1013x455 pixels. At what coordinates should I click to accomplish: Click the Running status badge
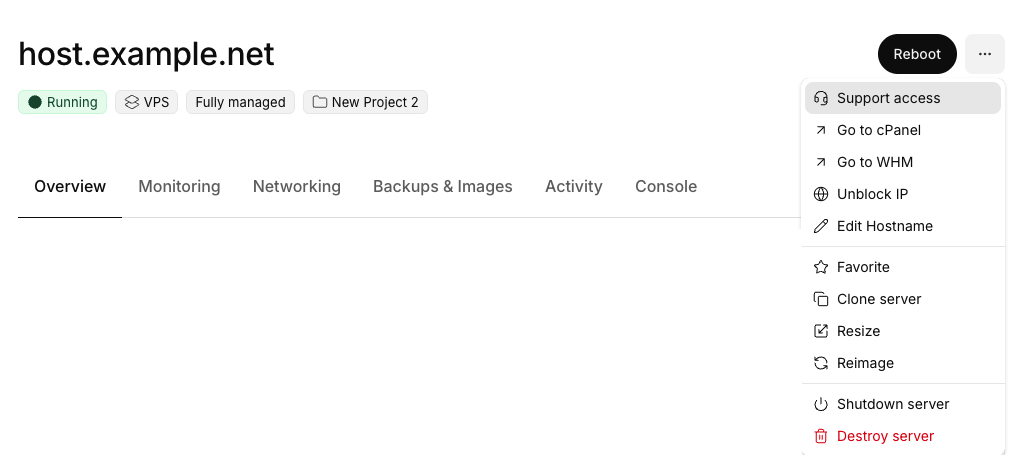pos(63,102)
